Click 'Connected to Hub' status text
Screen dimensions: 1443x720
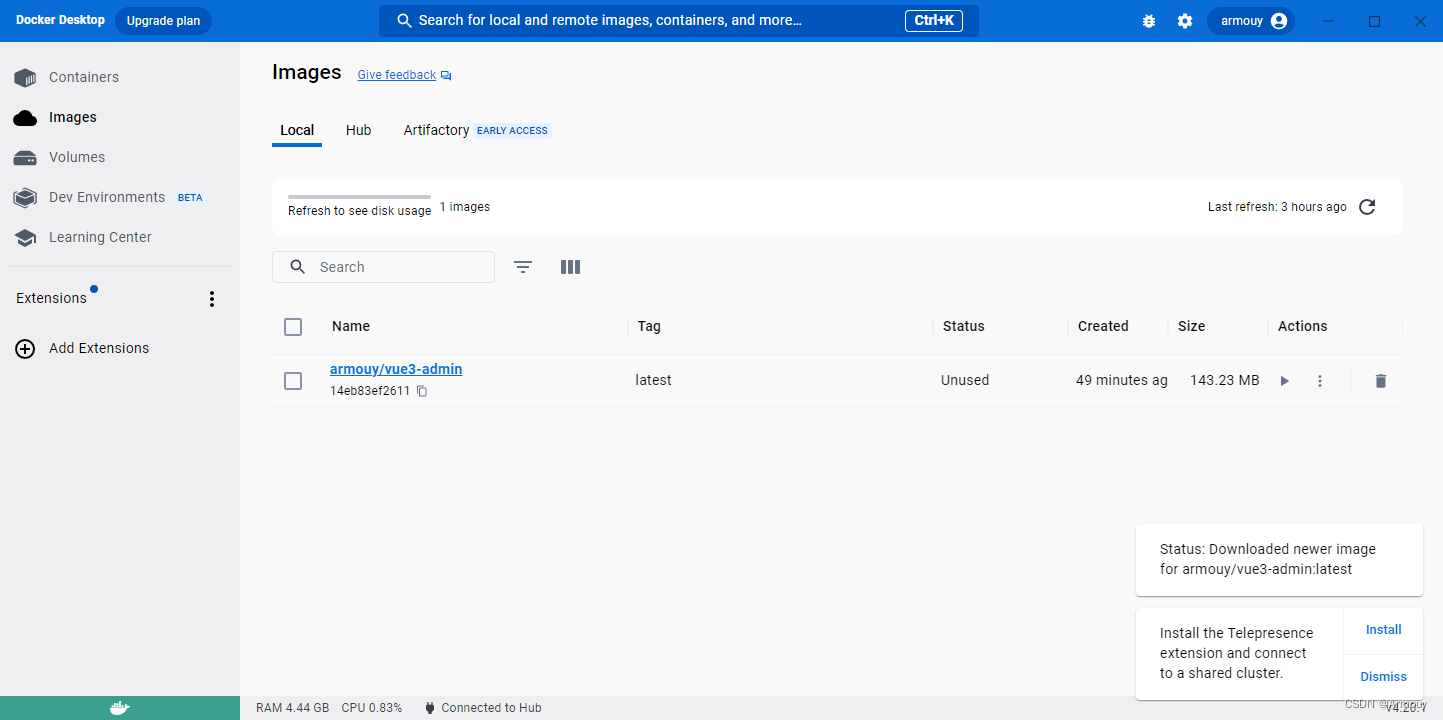coord(491,708)
